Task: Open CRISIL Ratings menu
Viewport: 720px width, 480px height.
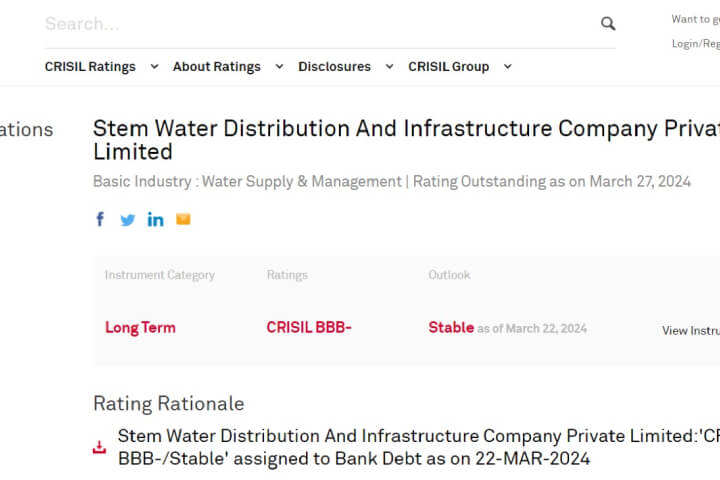Action: pyautogui.click(x=90, y=67)
